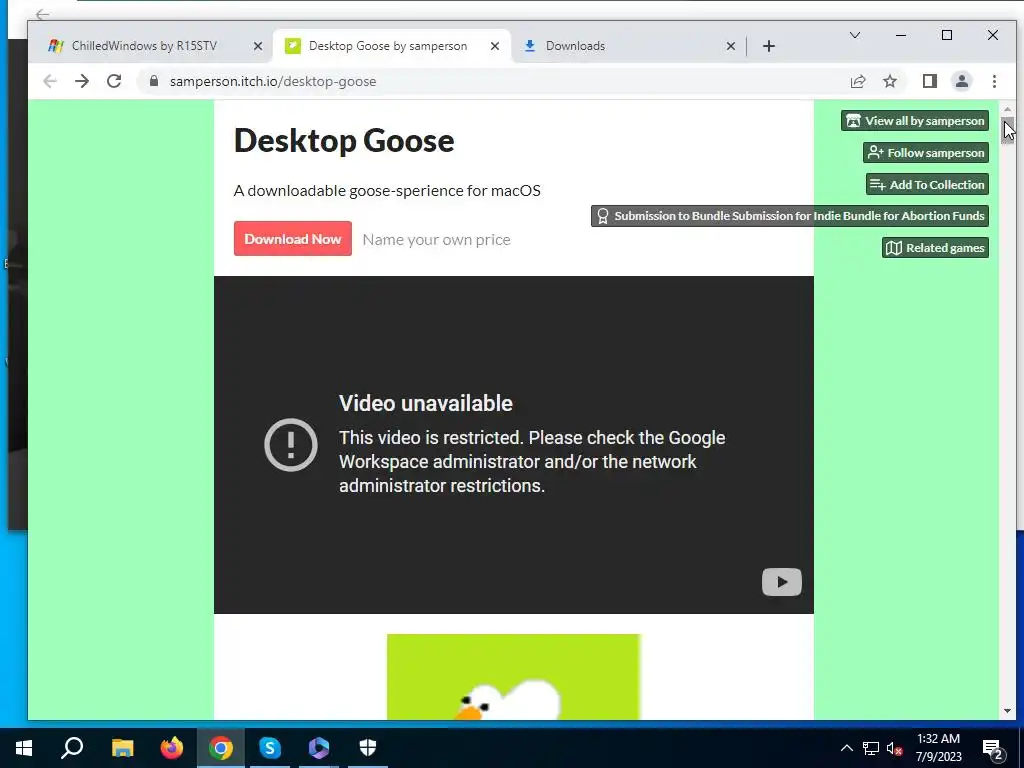Click the network status tray icon

point(871,748)
